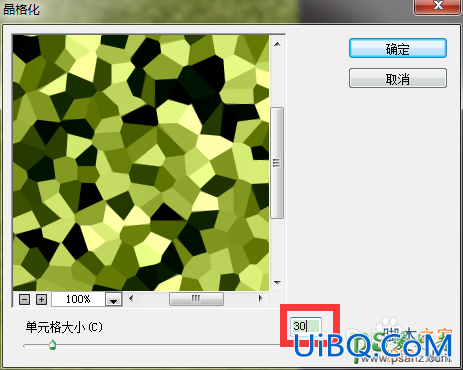Close the 晶格化 dialog window
This screenshot has height=370, width=463.
point(437,7)
